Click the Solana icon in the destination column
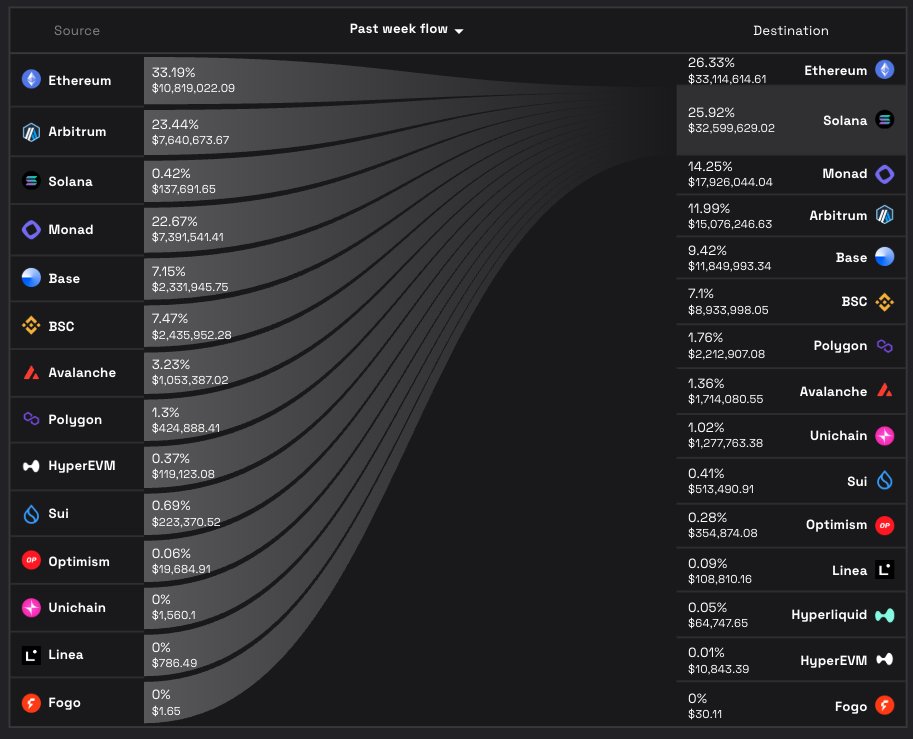The image size is (913, 739). click(884, 119)
